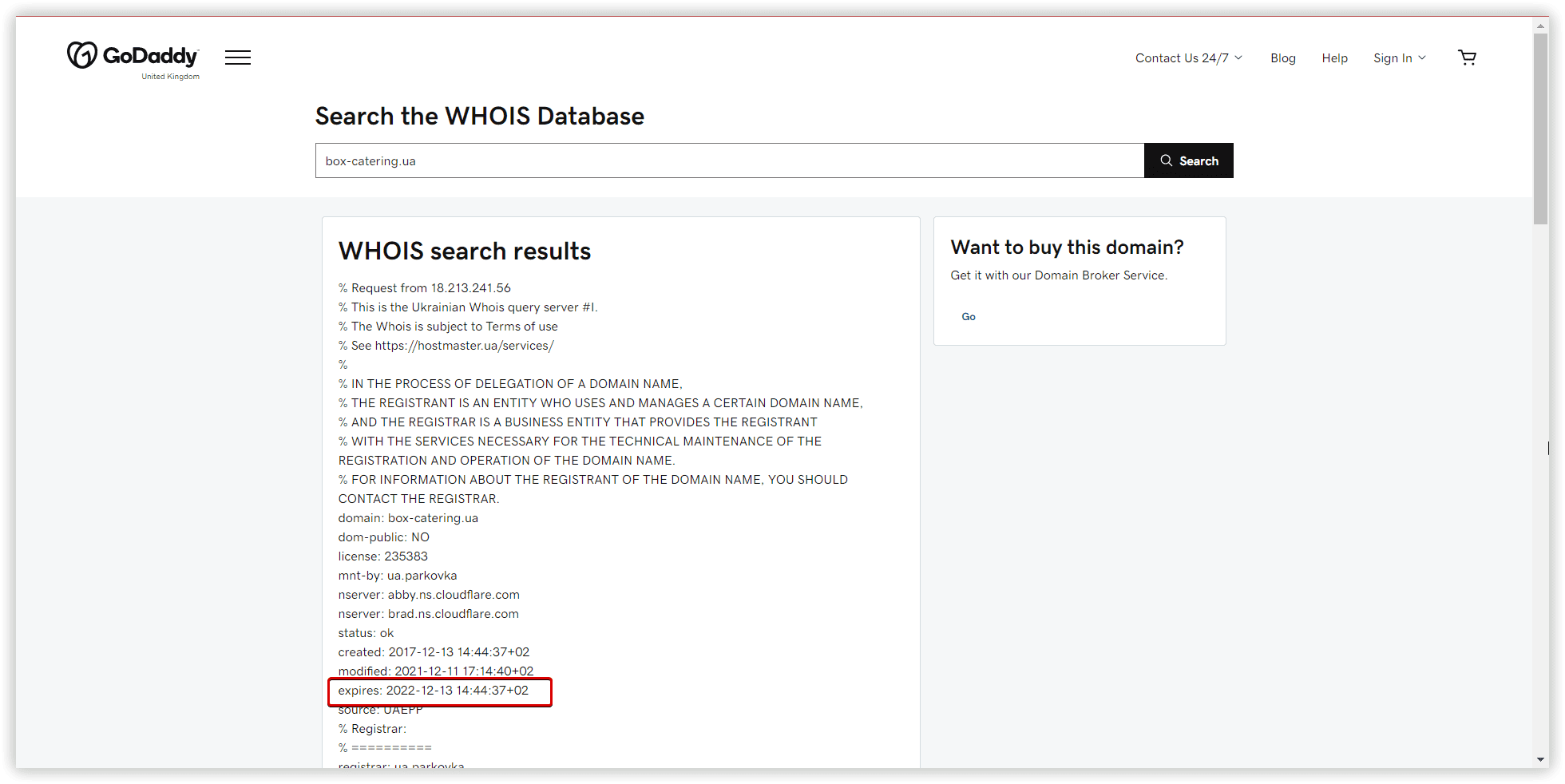This screenshot has height=784, width=1565.
Task: Click the 'nserver: brad.ns.cloudflare.com' line
Action: (429, 614)
